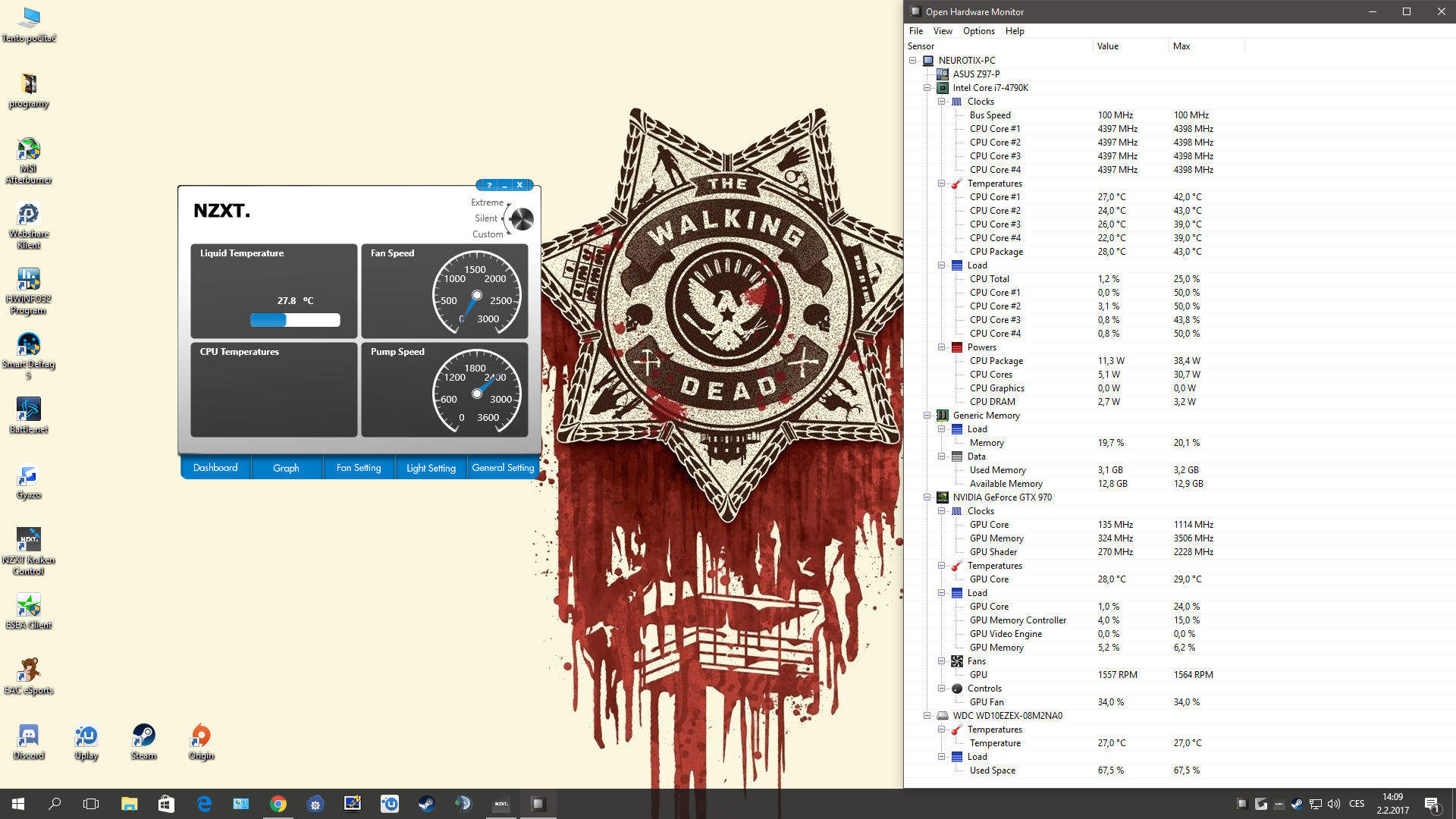The image size is (1456, 819).
Task: Click the liquid temperature progress bar
Action: pos(295,320)
